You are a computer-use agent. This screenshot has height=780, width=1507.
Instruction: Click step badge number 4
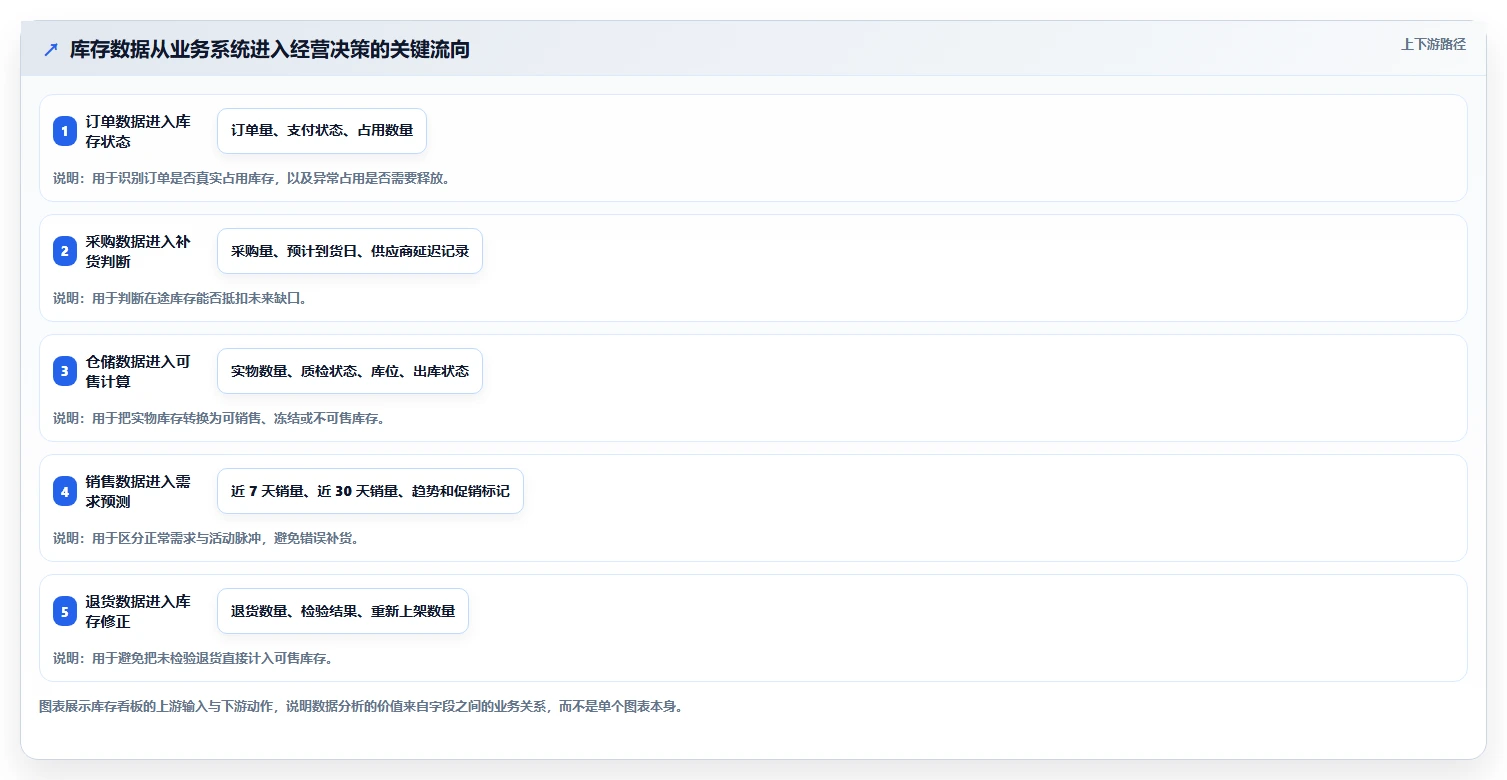tap(65, 491)
